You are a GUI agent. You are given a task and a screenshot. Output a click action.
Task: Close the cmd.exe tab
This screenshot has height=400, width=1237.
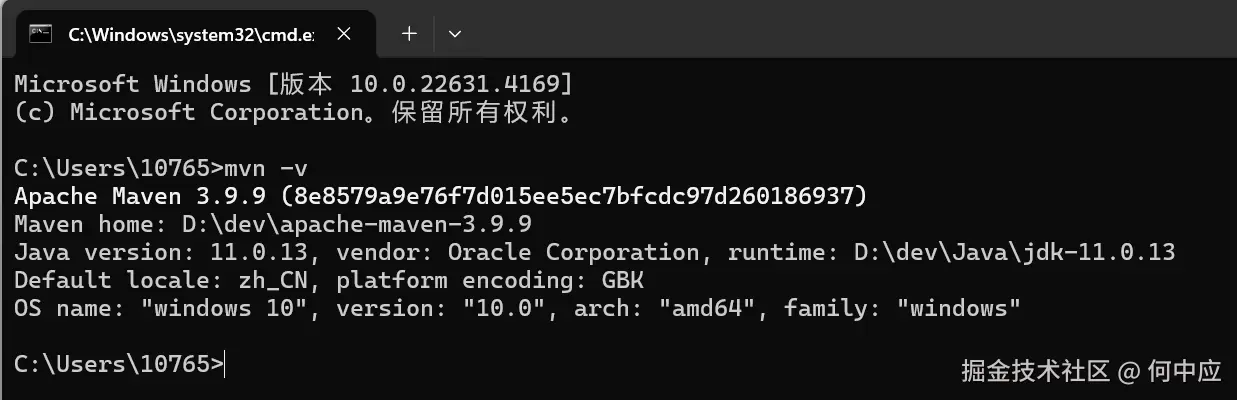[x=344, y=34]
